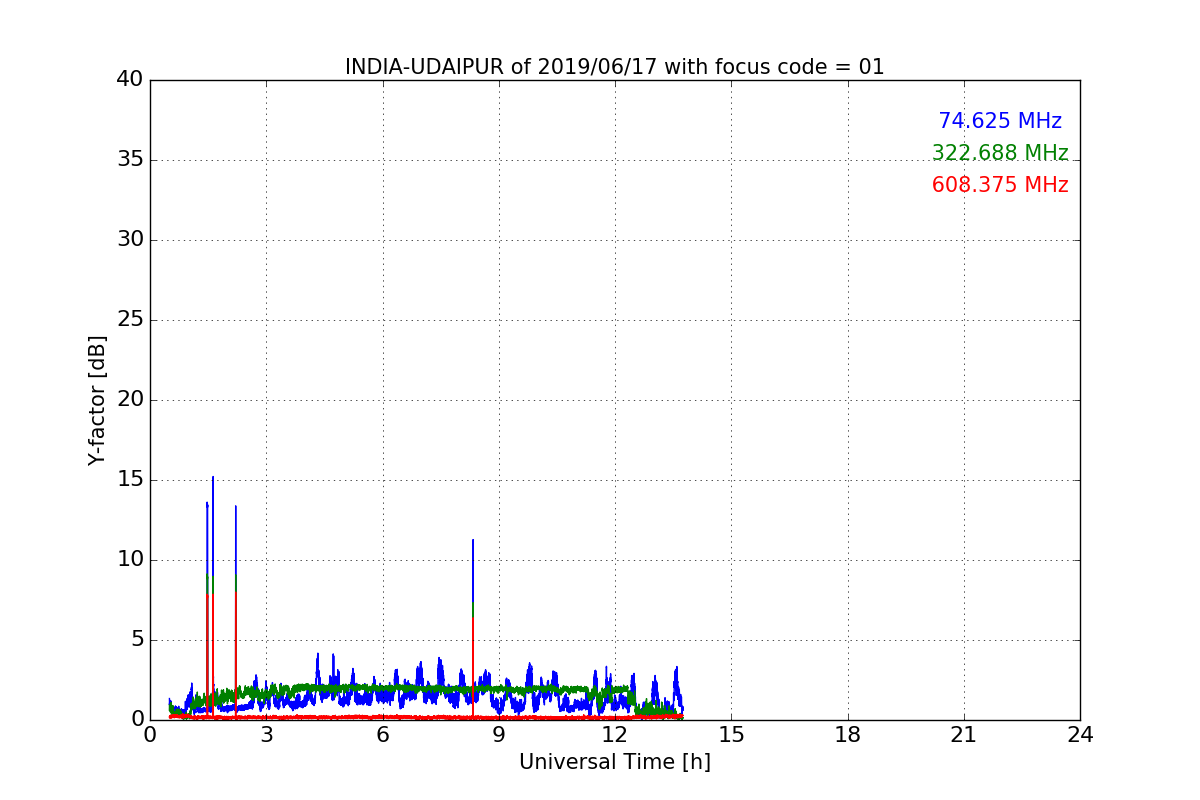The width and height of the screenshot is (1200, 800).
Task: Click the x-axis tick label 21
Action: tap(964, 734)
